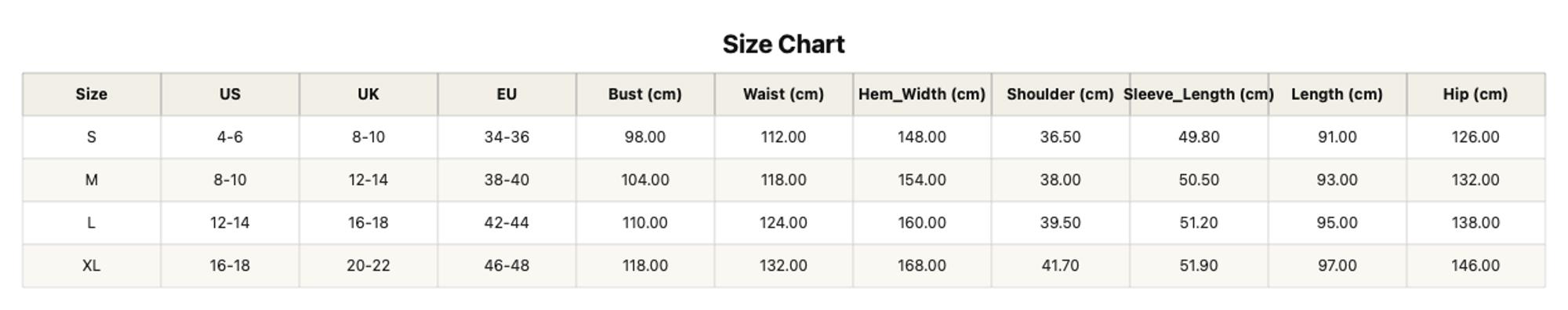Select the Waist (cm) header cell

pos(783,94)
